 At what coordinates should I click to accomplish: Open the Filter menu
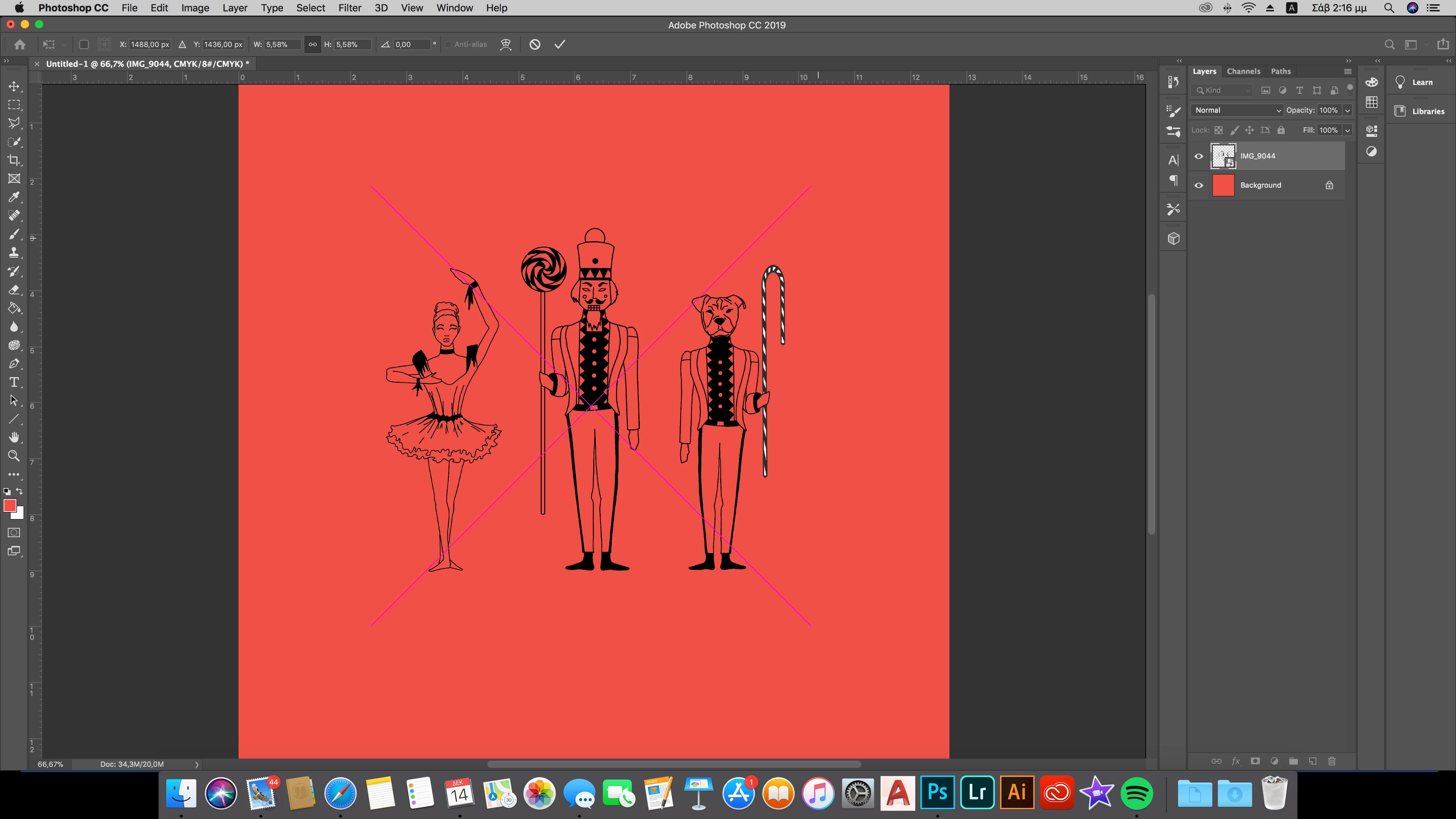pyautogui.click(x=349, y=8)
